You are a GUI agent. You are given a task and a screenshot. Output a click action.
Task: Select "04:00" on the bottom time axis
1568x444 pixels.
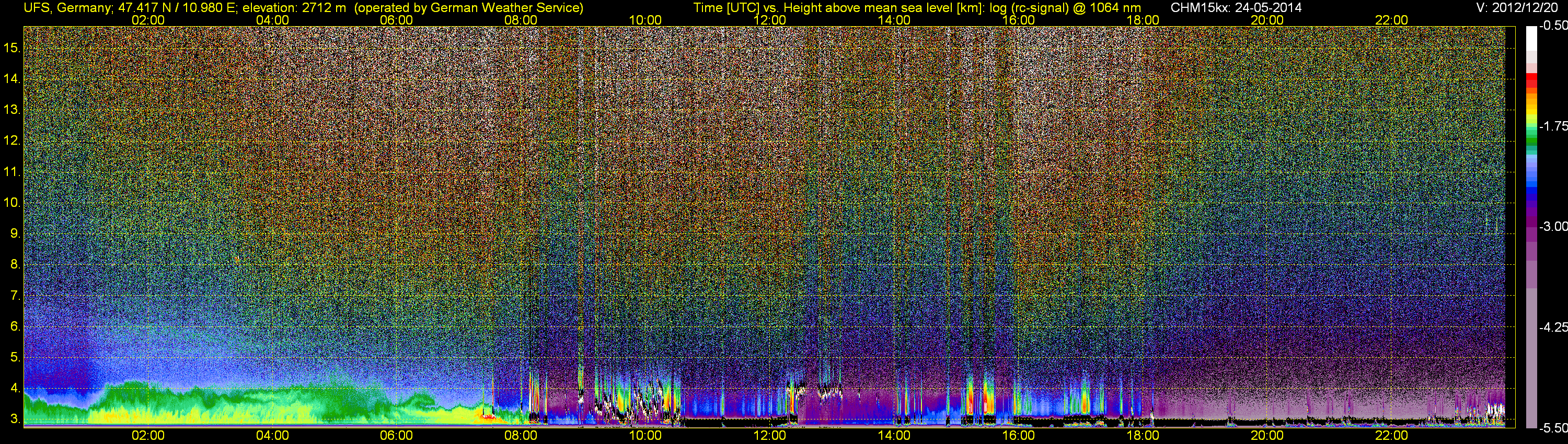point(272,436)
